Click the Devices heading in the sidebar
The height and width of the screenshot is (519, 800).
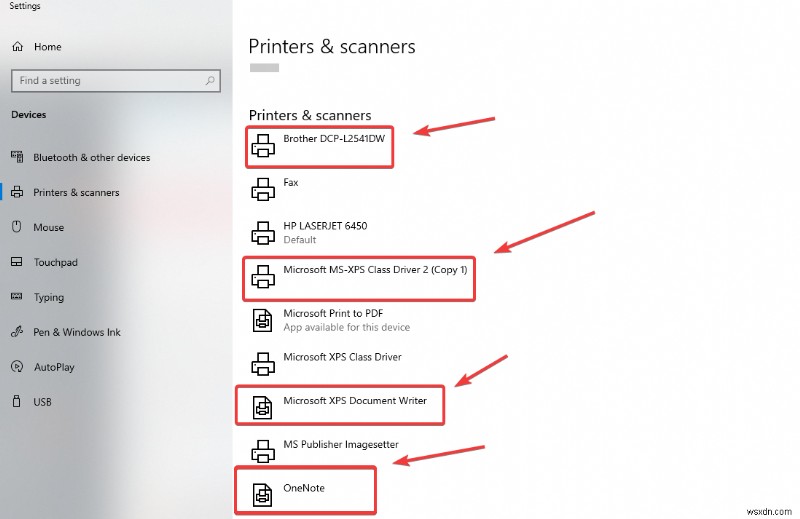29,115
